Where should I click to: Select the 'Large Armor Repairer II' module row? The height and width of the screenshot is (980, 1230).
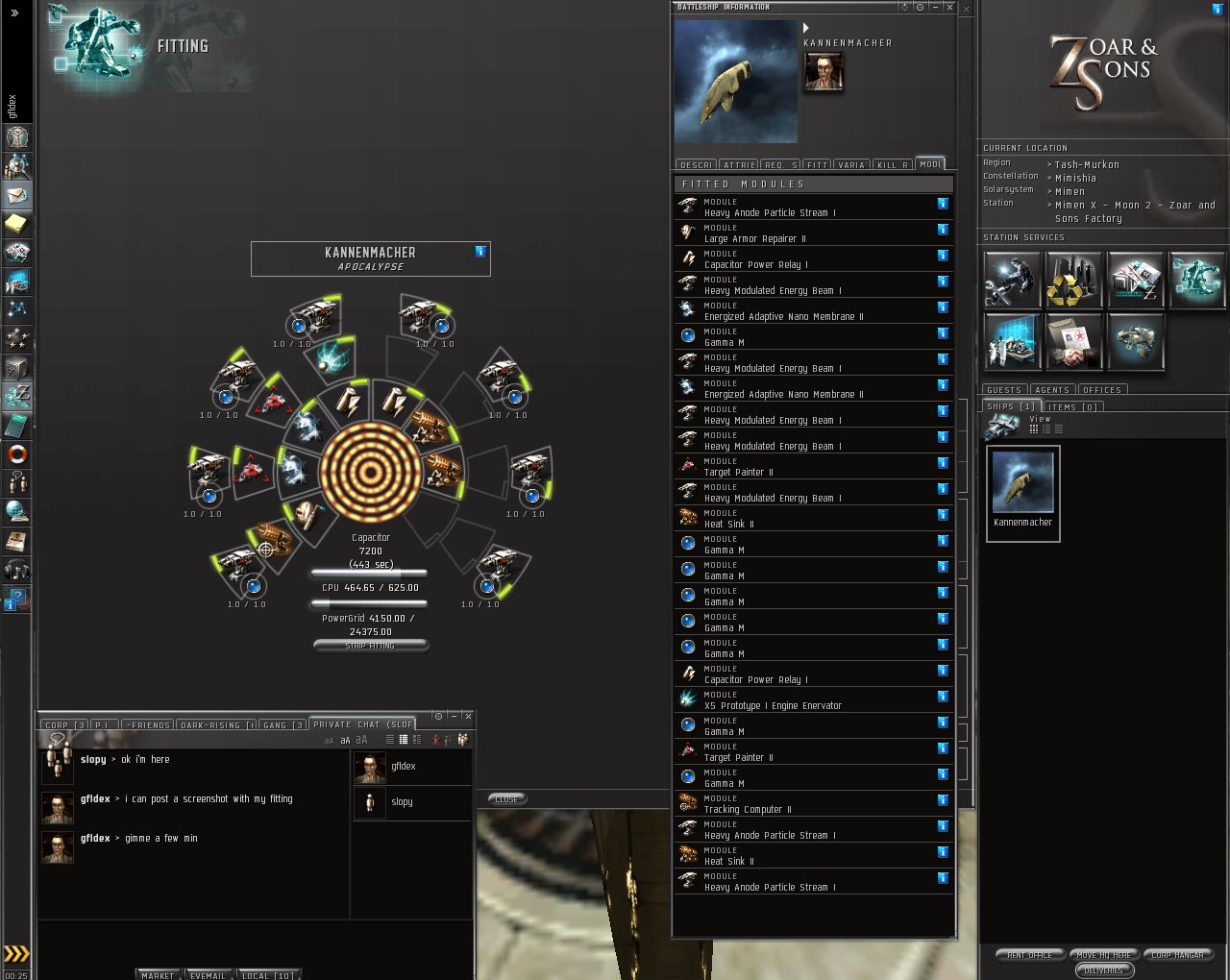[814, 233]
